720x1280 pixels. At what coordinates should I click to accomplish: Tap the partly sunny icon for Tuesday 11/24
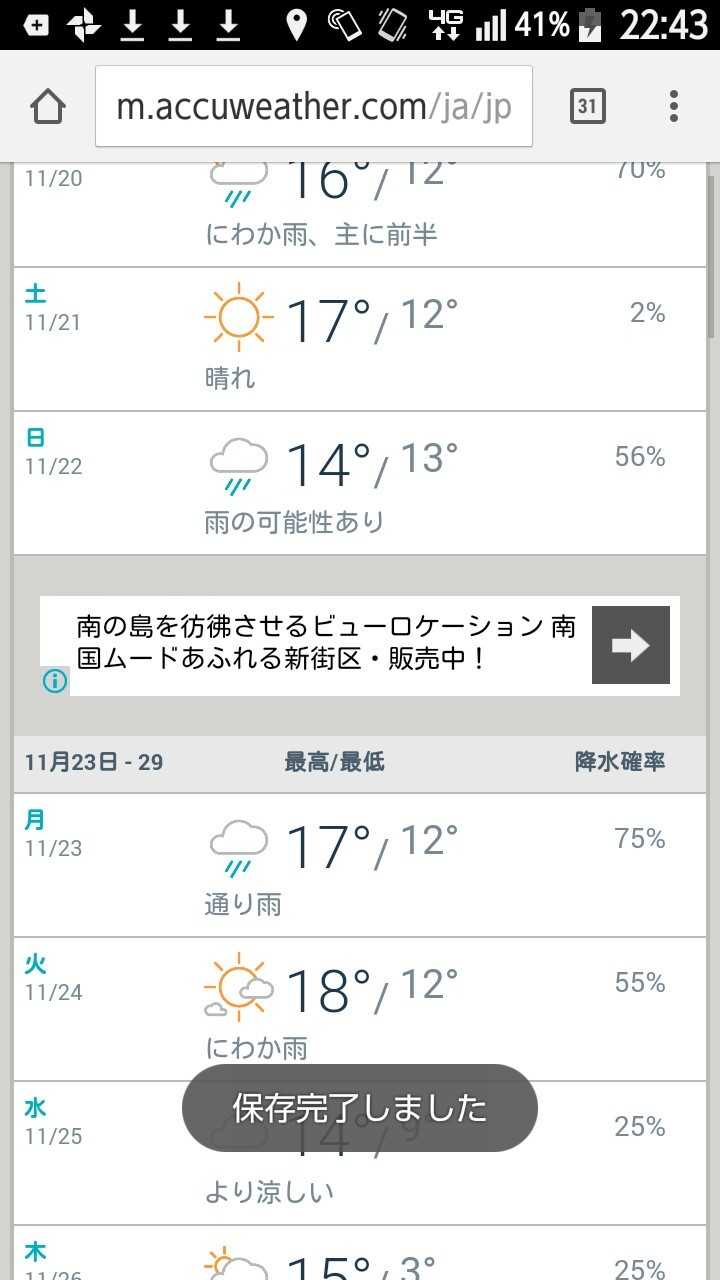point(238,990)
